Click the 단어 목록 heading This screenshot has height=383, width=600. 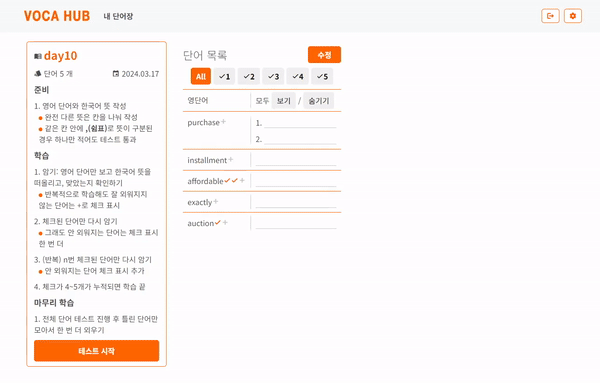point(205,55)
